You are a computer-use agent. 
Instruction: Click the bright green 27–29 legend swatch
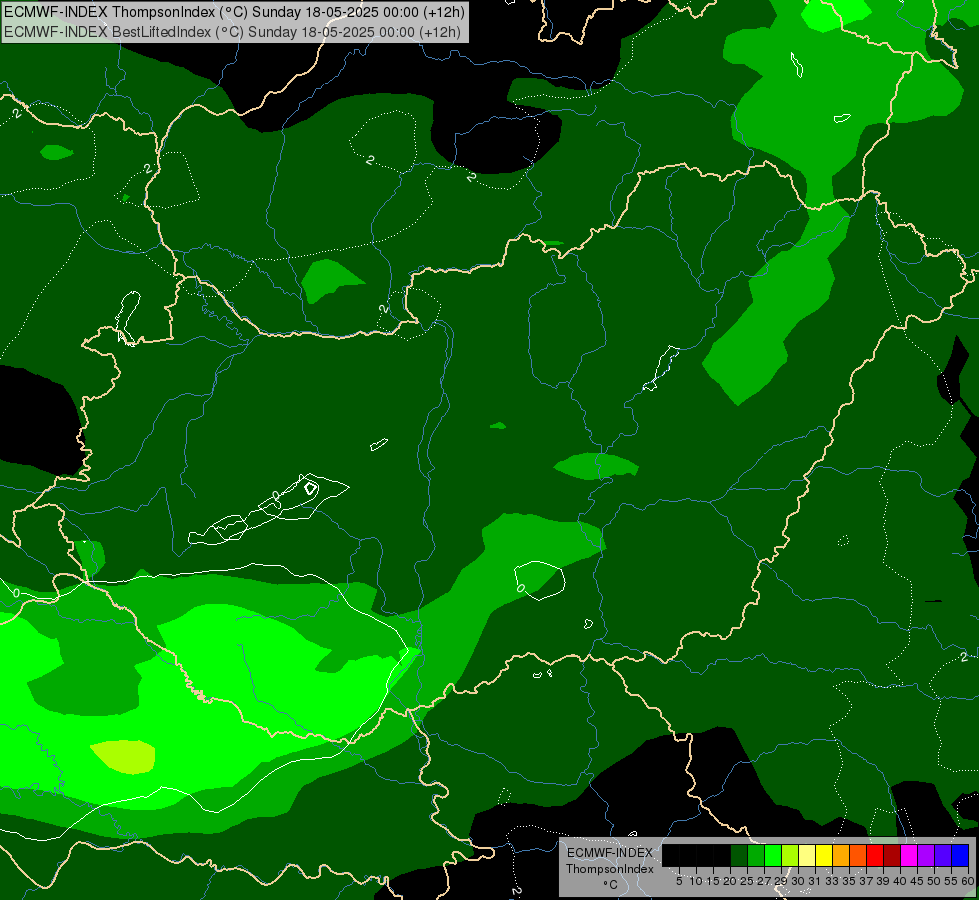pyautogui.click(x=773, y=856)
